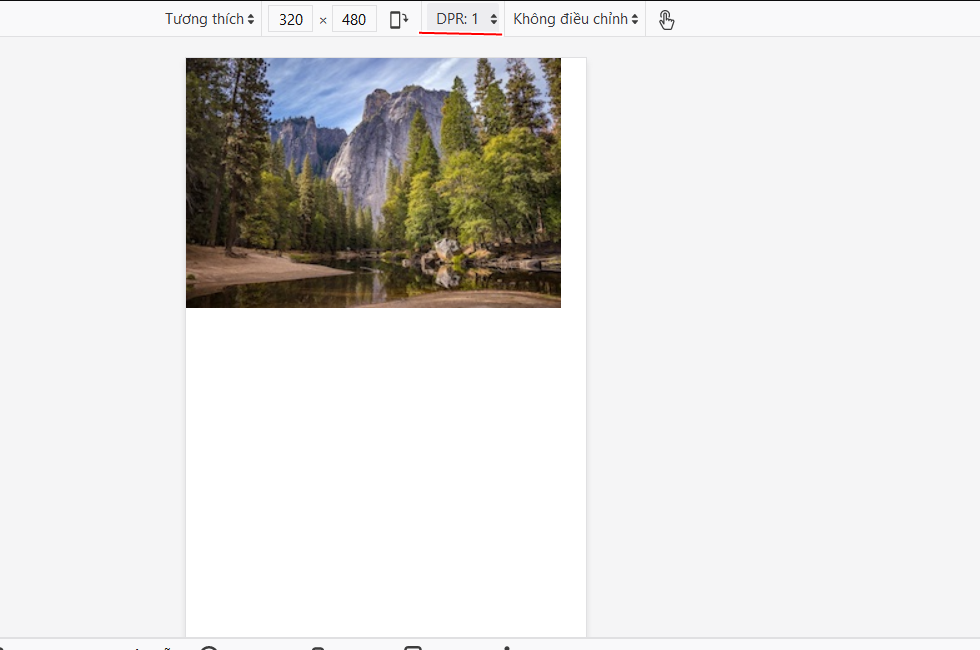Click the sandy riverbank in the photo
The image size is (980, 650).
[x=240, y=267]
